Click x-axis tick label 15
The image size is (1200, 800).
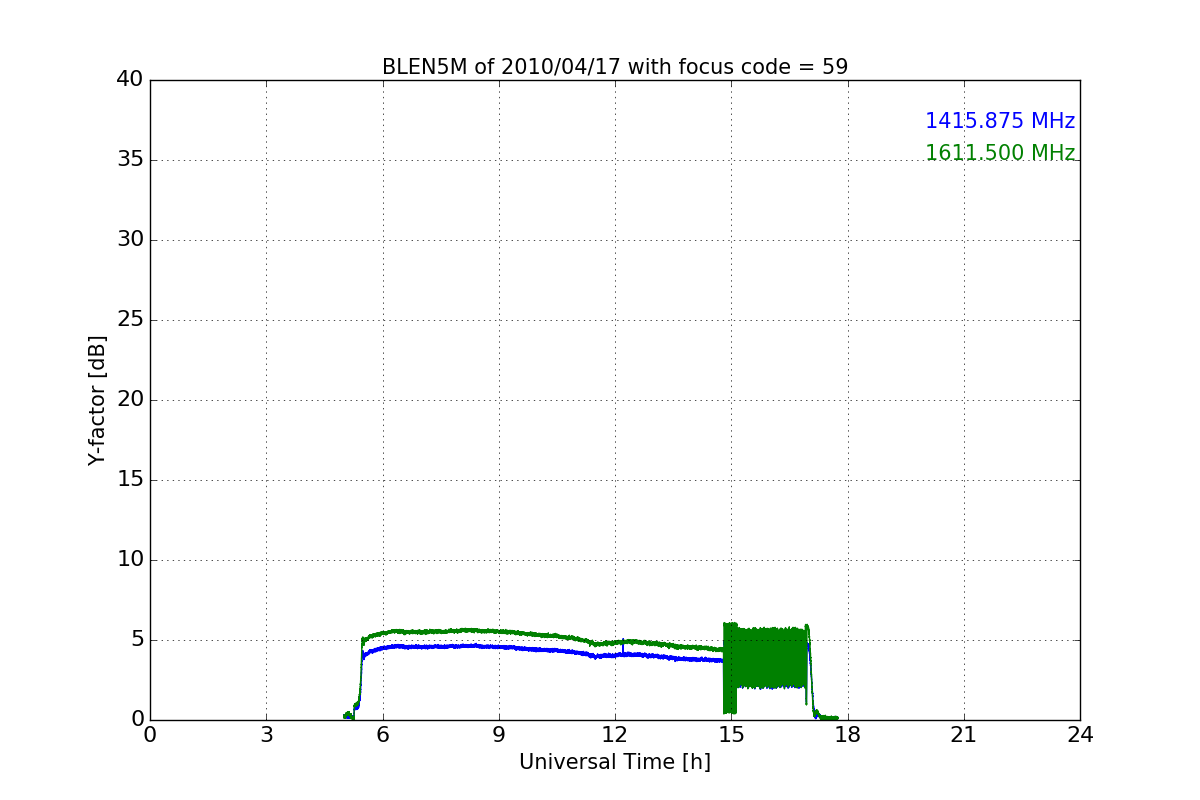[731, 735]
